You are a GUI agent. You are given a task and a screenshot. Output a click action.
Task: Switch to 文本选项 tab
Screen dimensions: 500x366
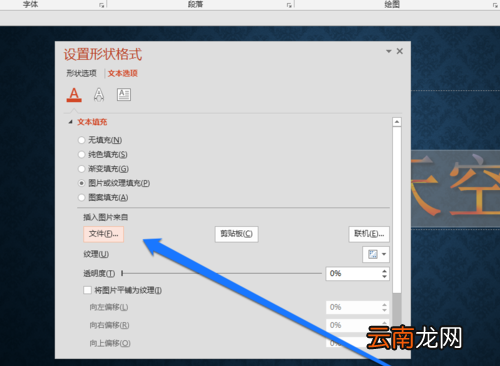[x=123, y=73]
